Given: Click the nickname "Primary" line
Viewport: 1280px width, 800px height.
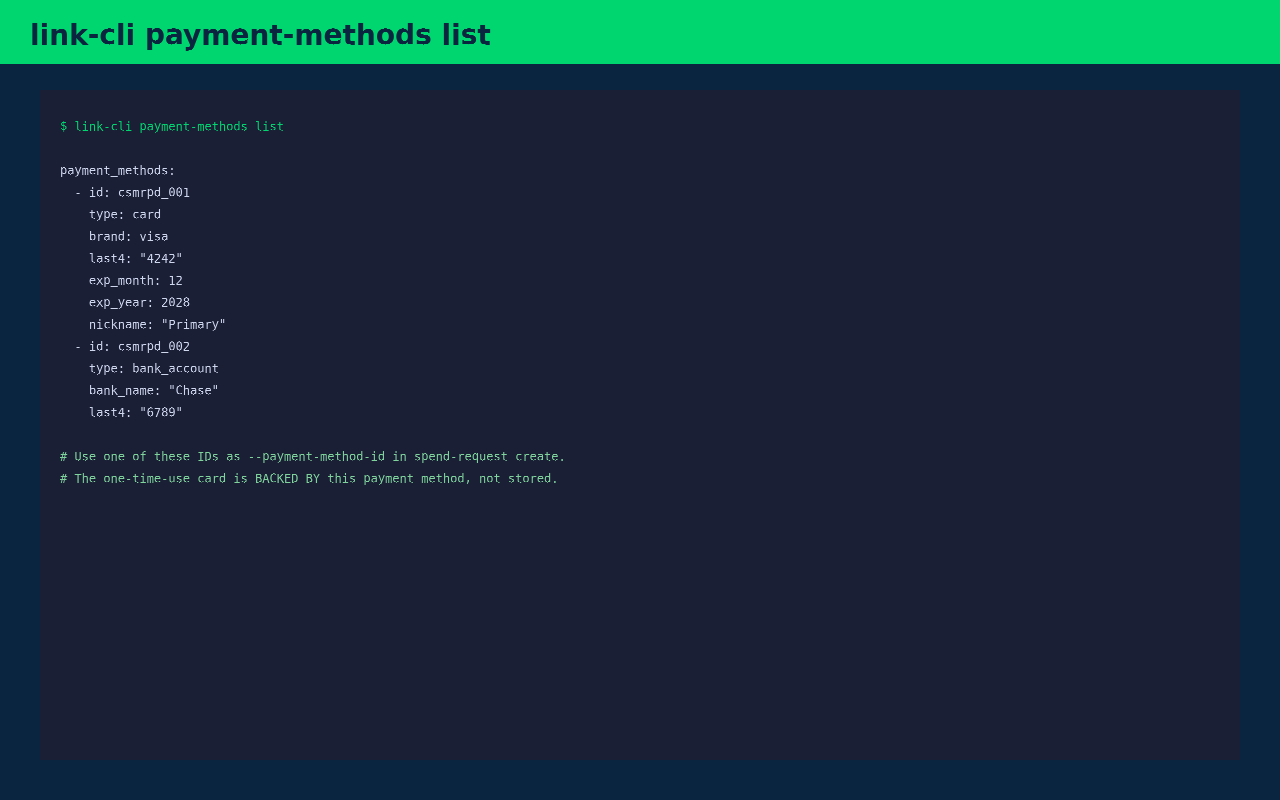Looking at the screenshot, I should coord(157,324).
